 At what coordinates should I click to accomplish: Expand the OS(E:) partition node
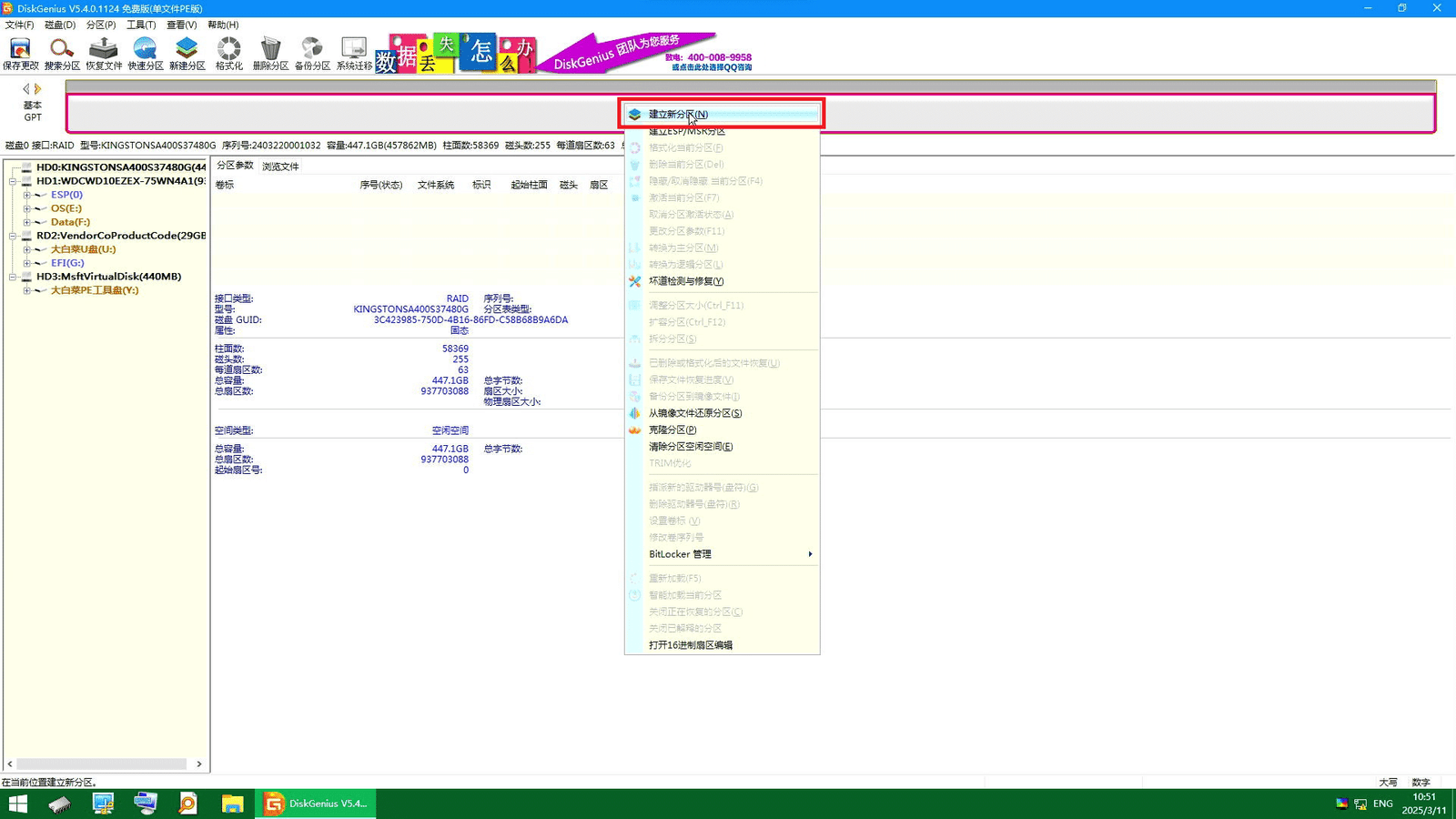[27, 208]
